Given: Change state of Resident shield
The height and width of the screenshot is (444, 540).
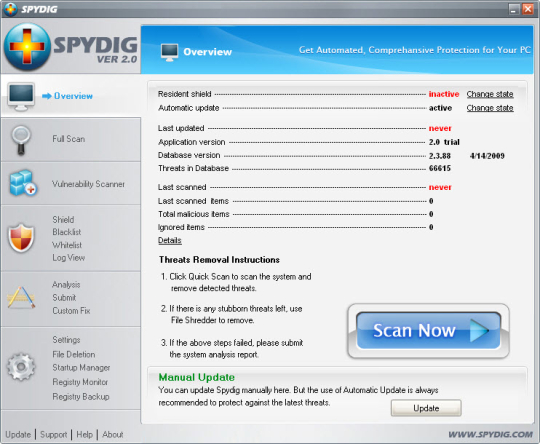Looking at the screenshot, I should (x=490, y=94).
